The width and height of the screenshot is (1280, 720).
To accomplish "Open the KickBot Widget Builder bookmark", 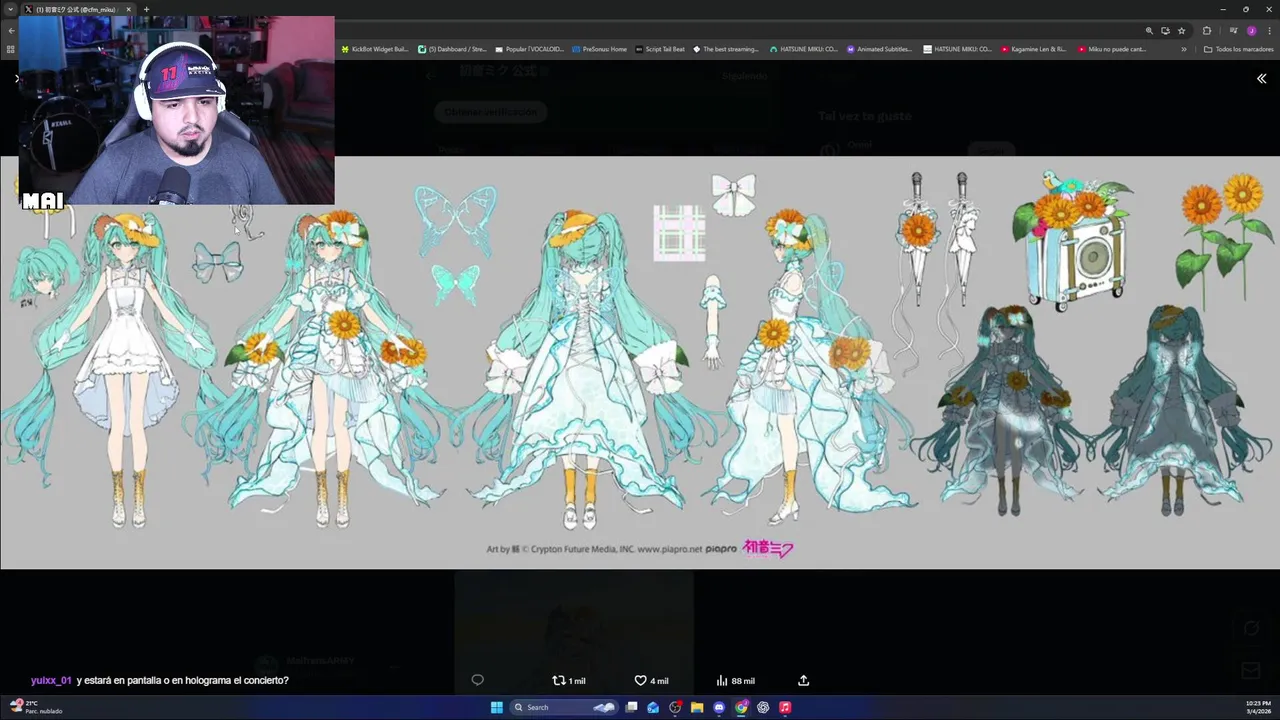I will (375, 49).
